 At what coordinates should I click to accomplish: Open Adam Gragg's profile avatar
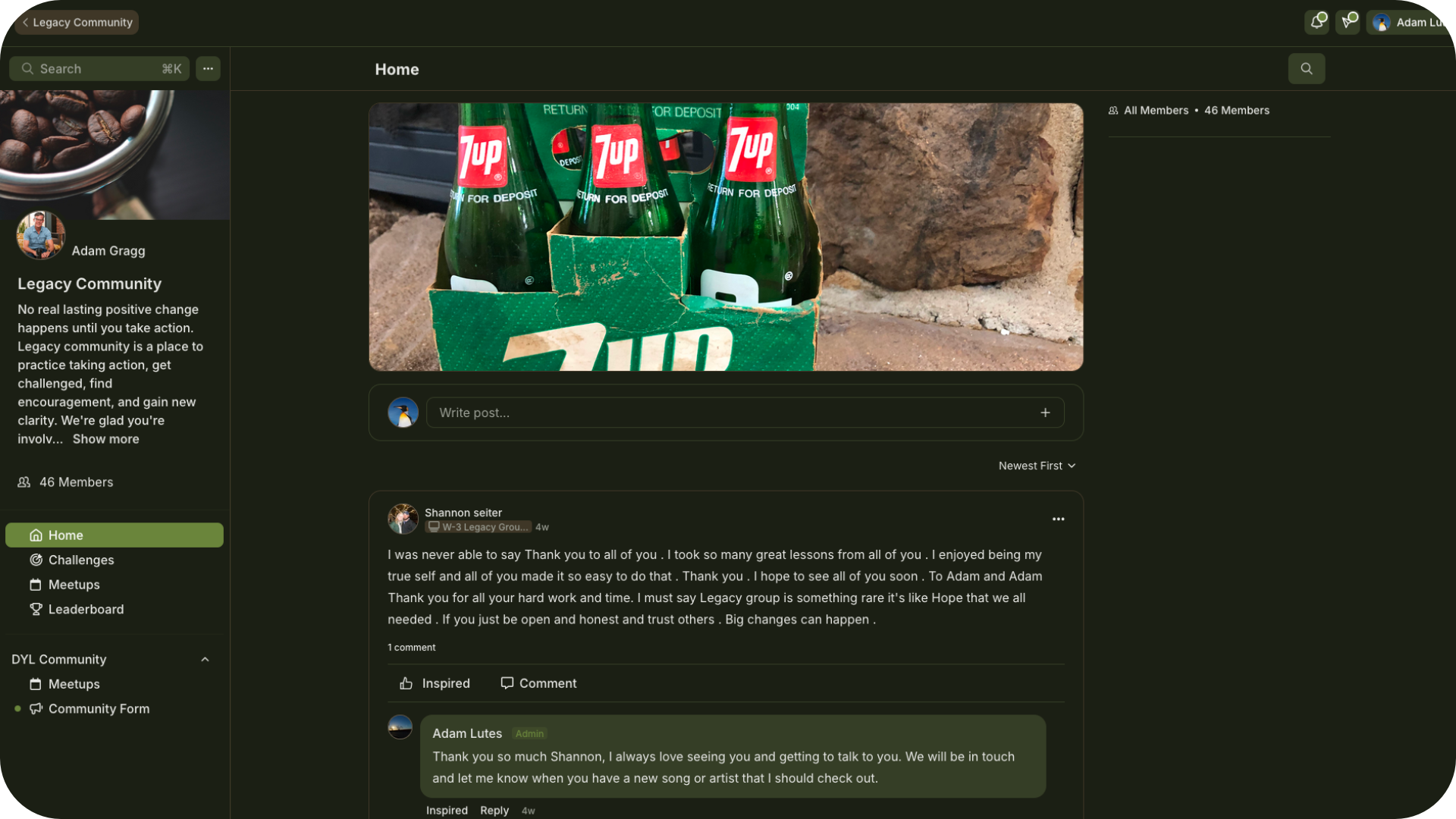(x=41, y=235)
